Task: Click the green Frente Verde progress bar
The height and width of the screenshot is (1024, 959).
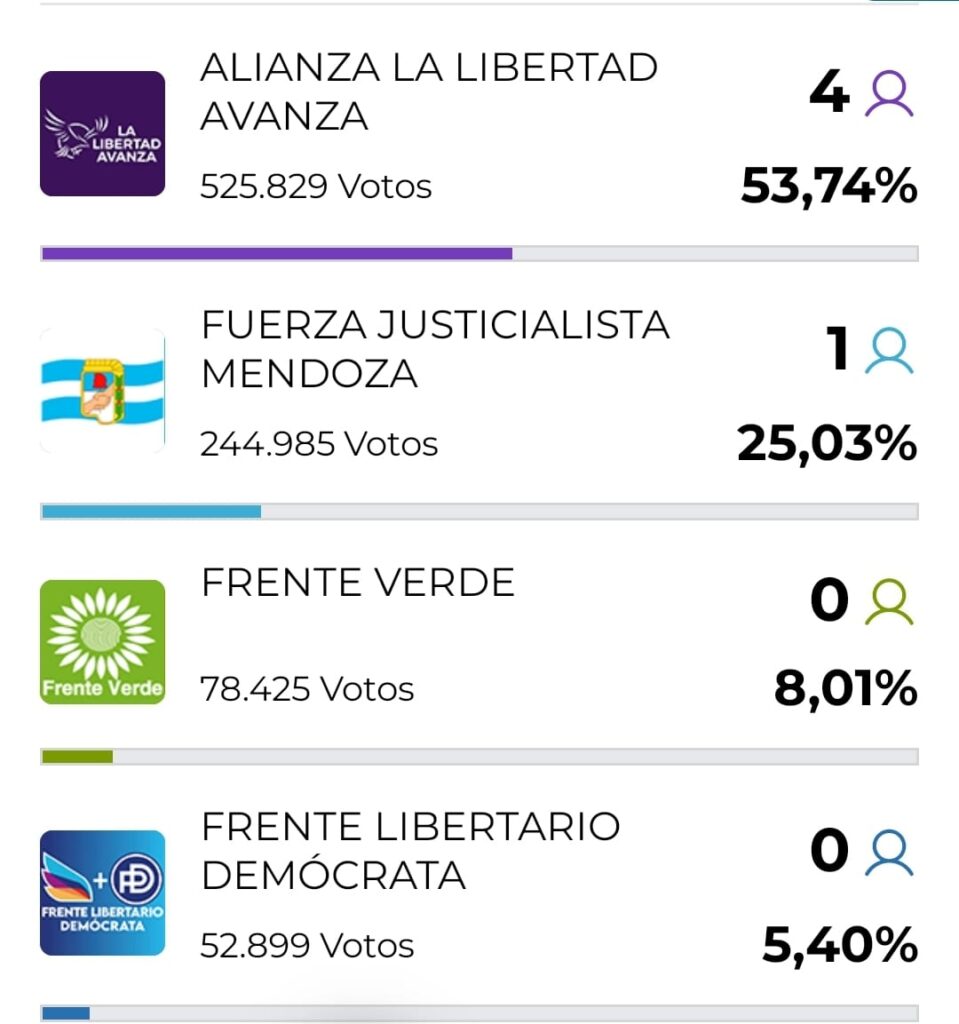Action: pyautogui.click(x=77, y=756)
